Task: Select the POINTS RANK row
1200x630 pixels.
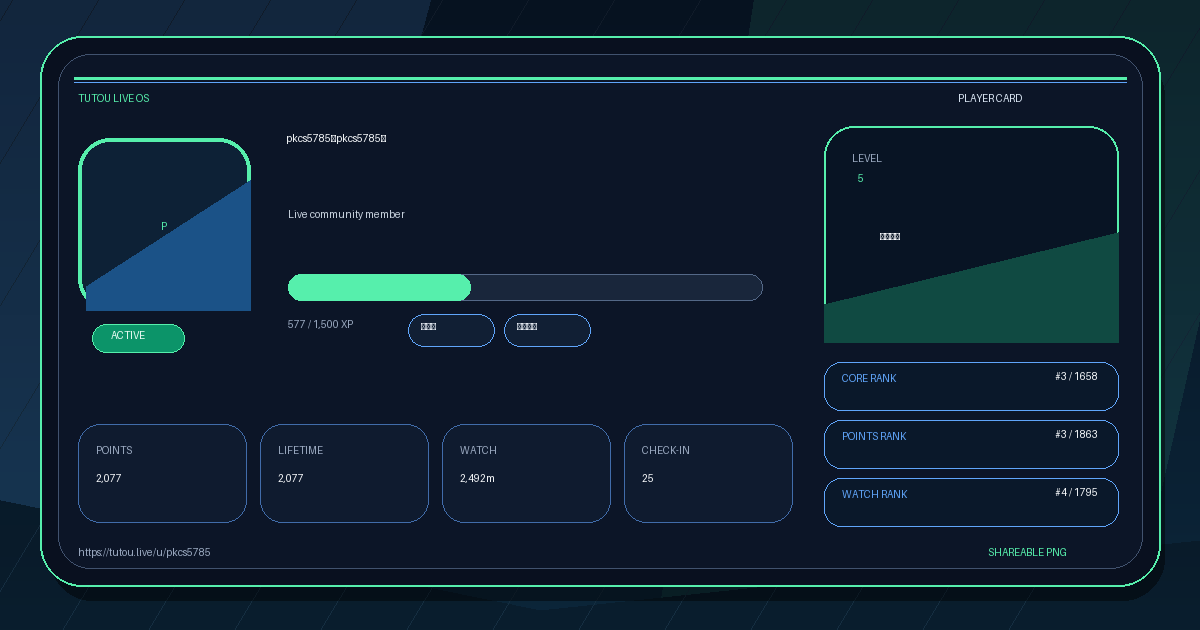Action: [971, 444]
